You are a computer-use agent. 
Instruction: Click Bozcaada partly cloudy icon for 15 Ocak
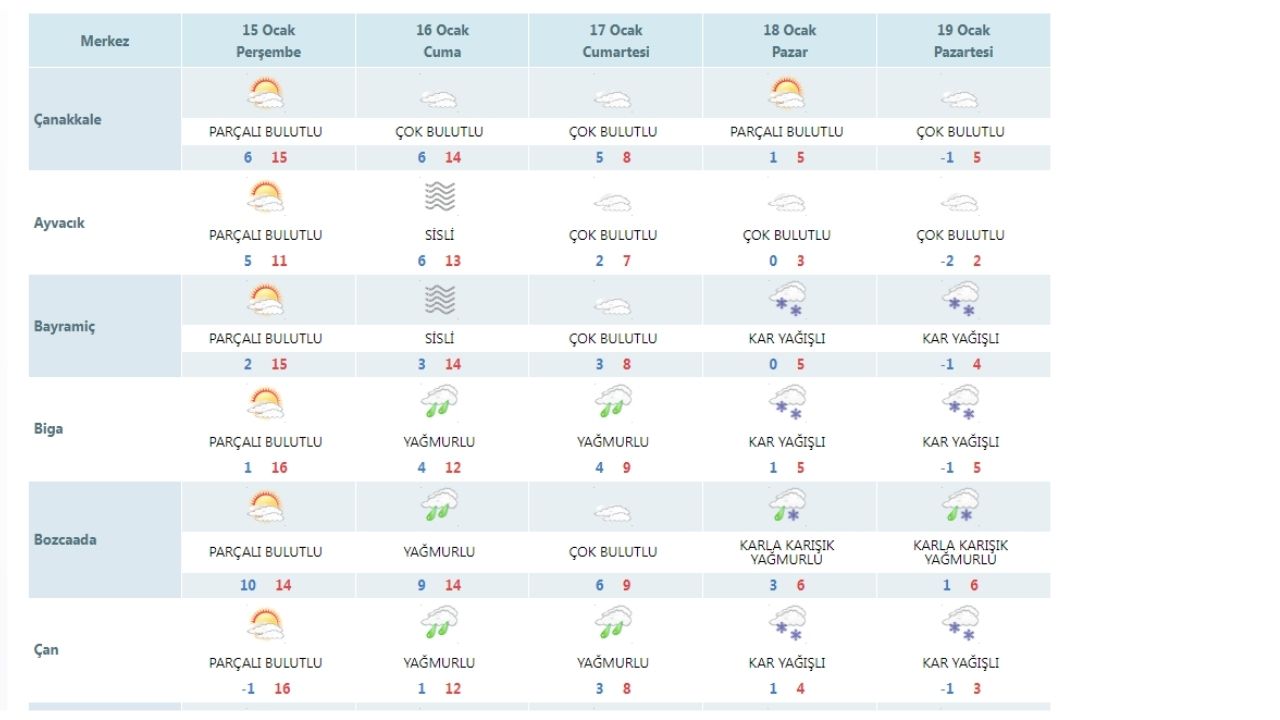tap(266, 507)
